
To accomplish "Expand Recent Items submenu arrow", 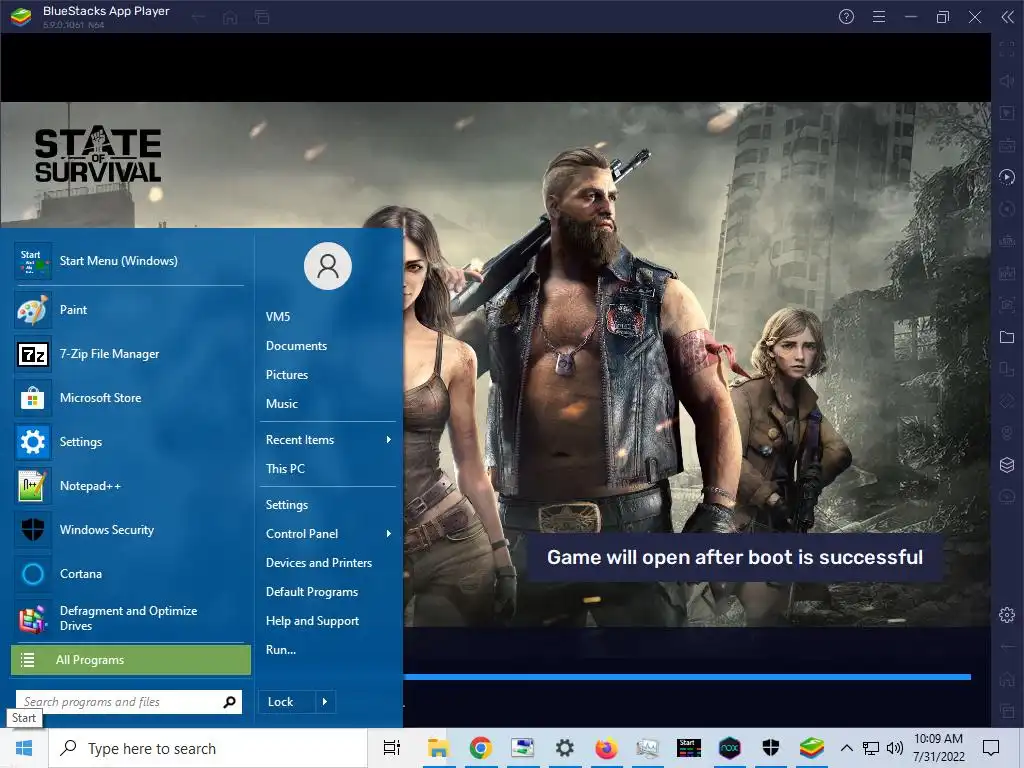I will 389,440.
